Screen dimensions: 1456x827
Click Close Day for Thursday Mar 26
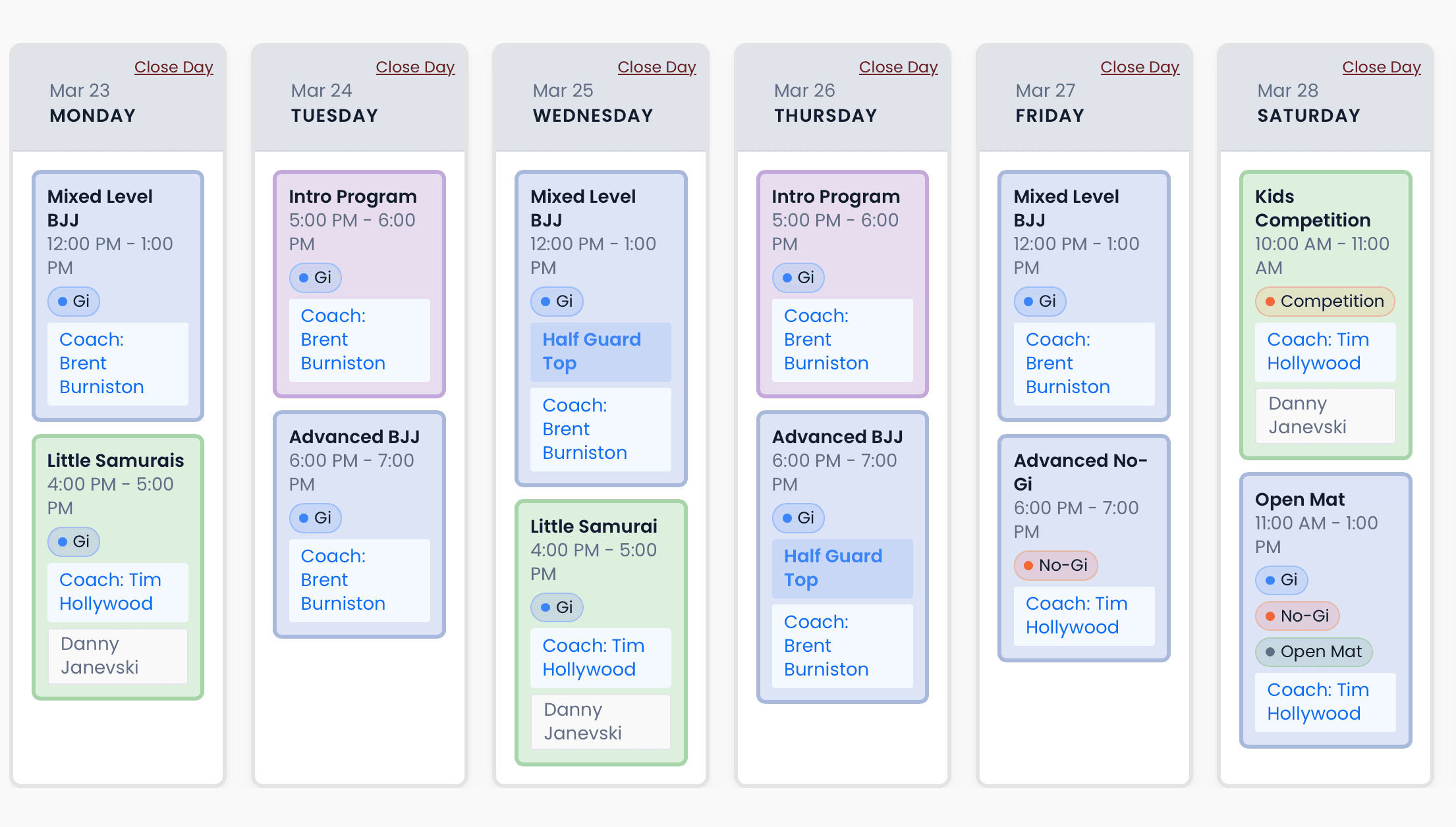[898, 67]
